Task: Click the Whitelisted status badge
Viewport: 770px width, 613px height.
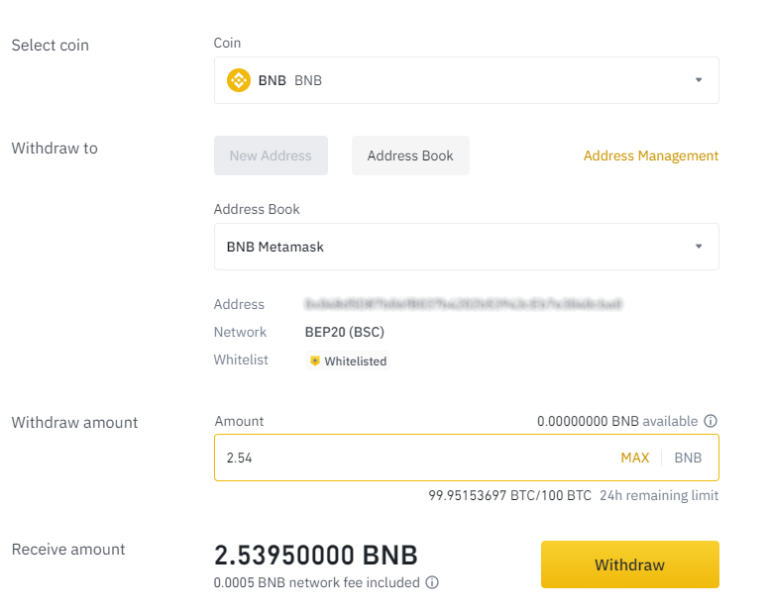Action: tap(348, 361)
